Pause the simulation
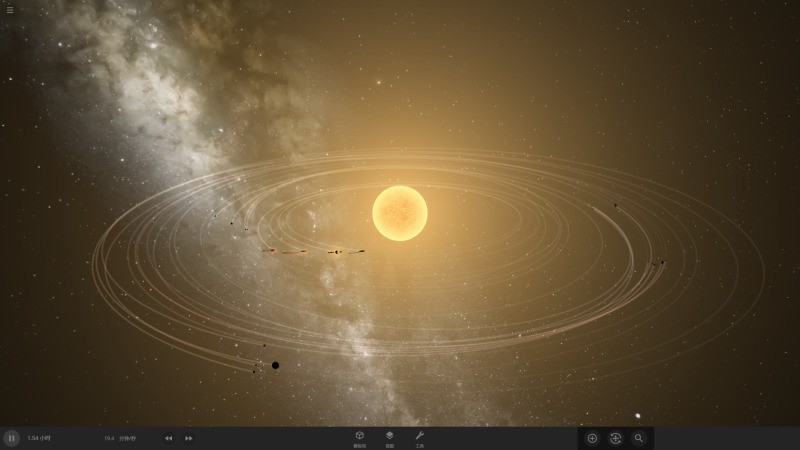 (x=12, y=438)
